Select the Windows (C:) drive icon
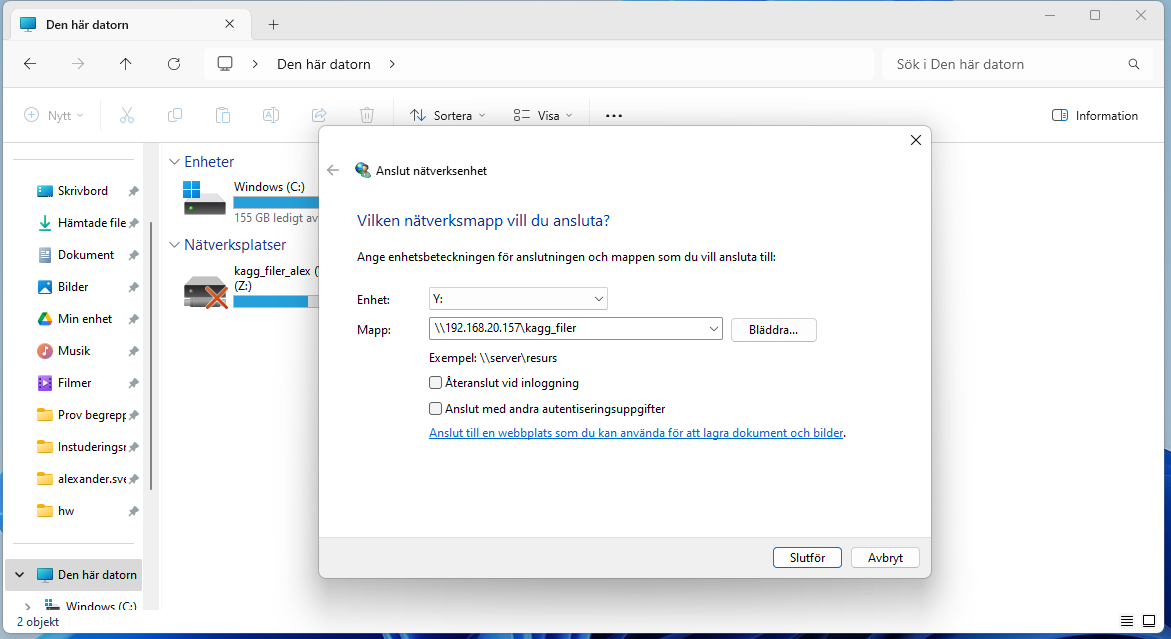The width and height of the screenshot is (1171, 639). click(205, 197)
